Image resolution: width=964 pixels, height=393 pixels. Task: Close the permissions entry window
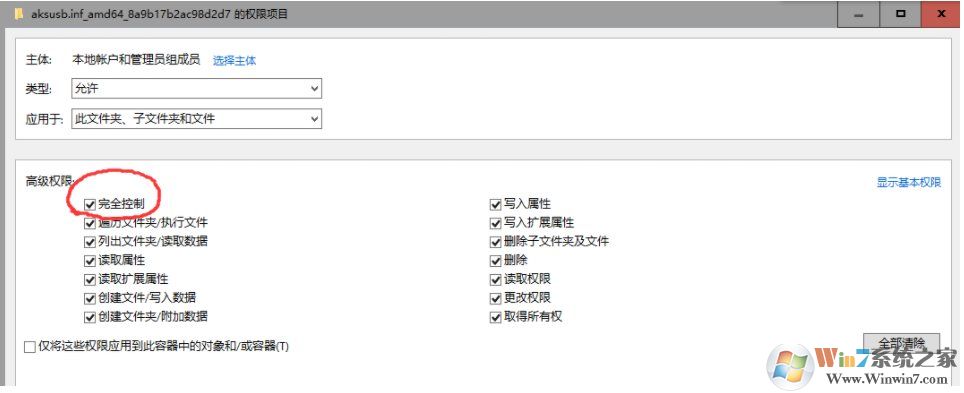942,14
